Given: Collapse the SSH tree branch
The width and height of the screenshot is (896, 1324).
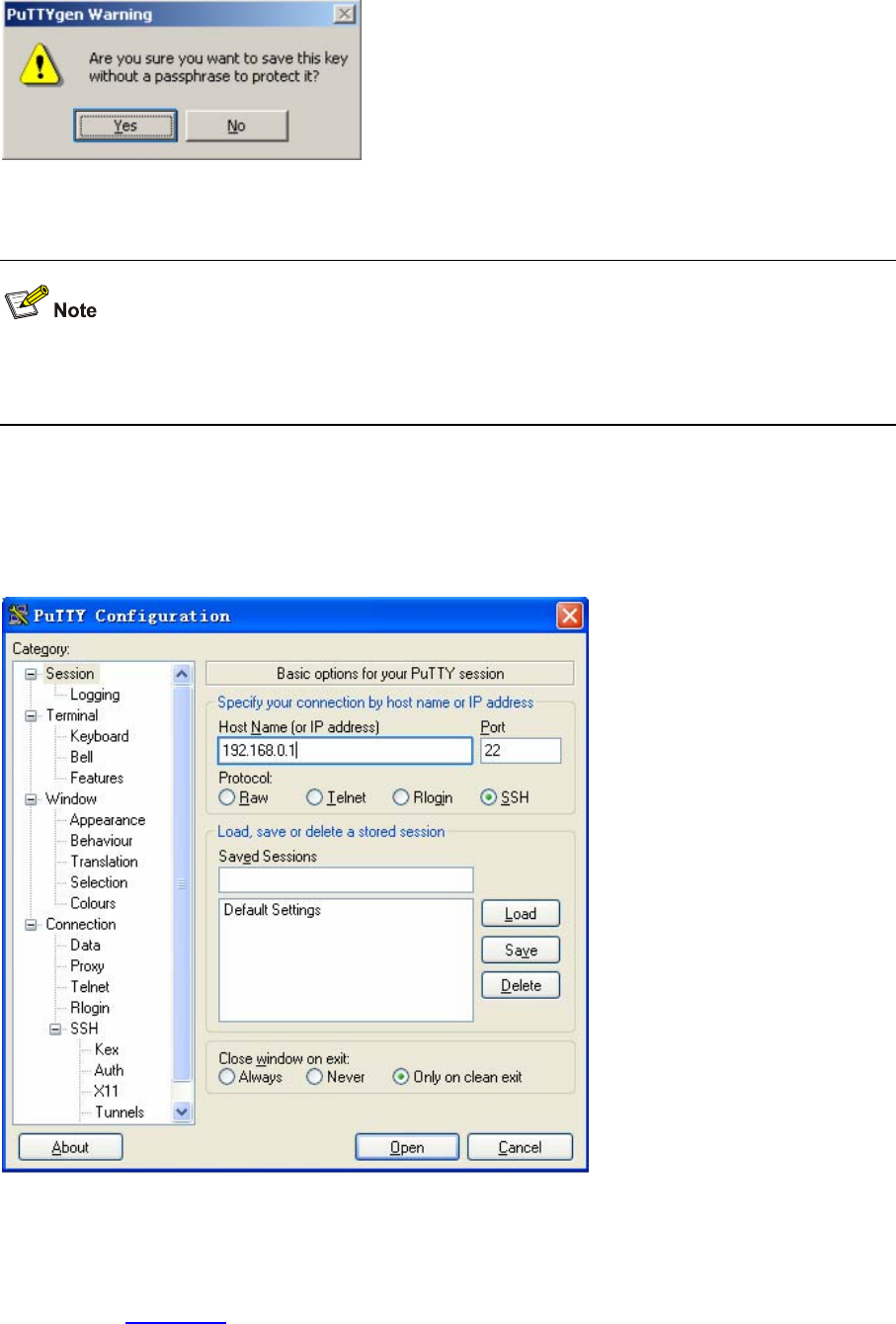Looking at the screenshot, I should click(56, 1029).
